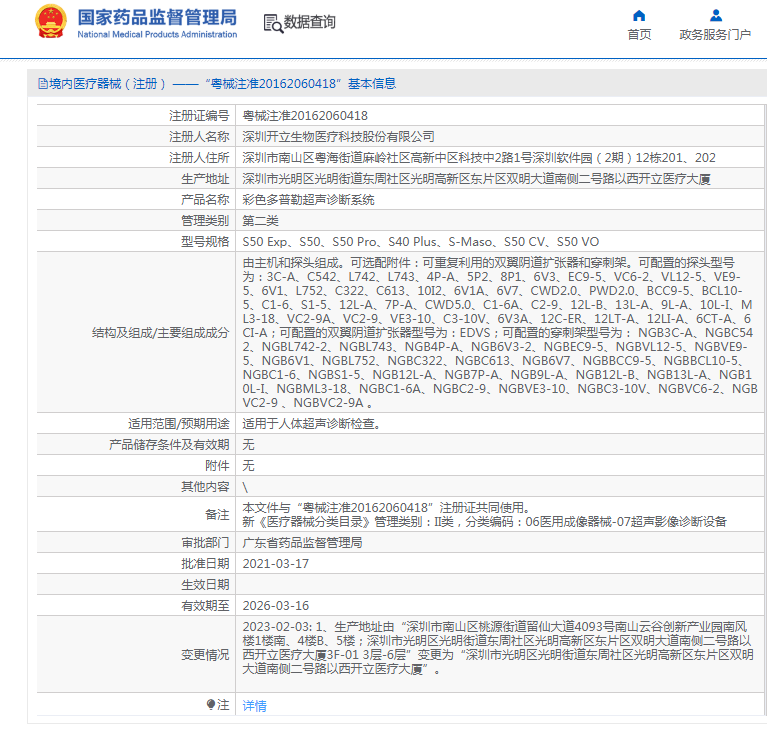Viewport: 767px width, 729px height.
Task: Click the house icon above 首页
Action: pyautogui.click(x=639, y=15)
